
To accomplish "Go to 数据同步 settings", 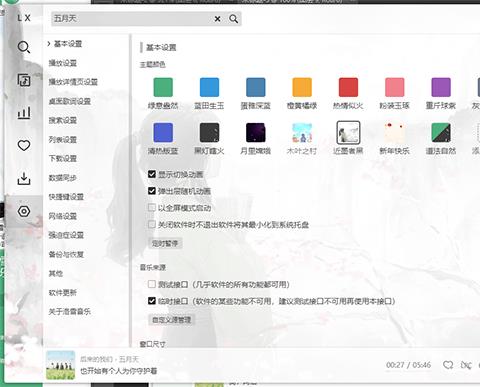I will point(63,178).
